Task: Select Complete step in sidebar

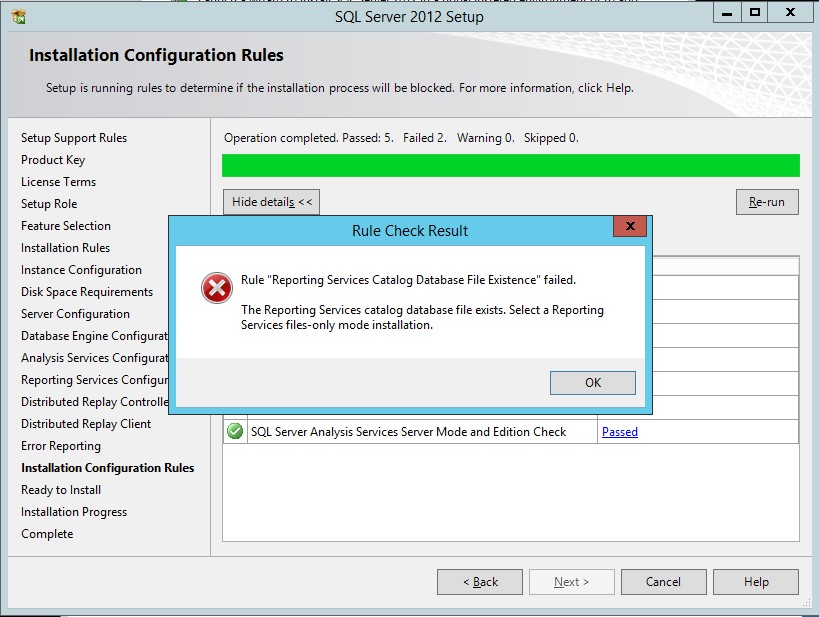Action: [47, 533]
